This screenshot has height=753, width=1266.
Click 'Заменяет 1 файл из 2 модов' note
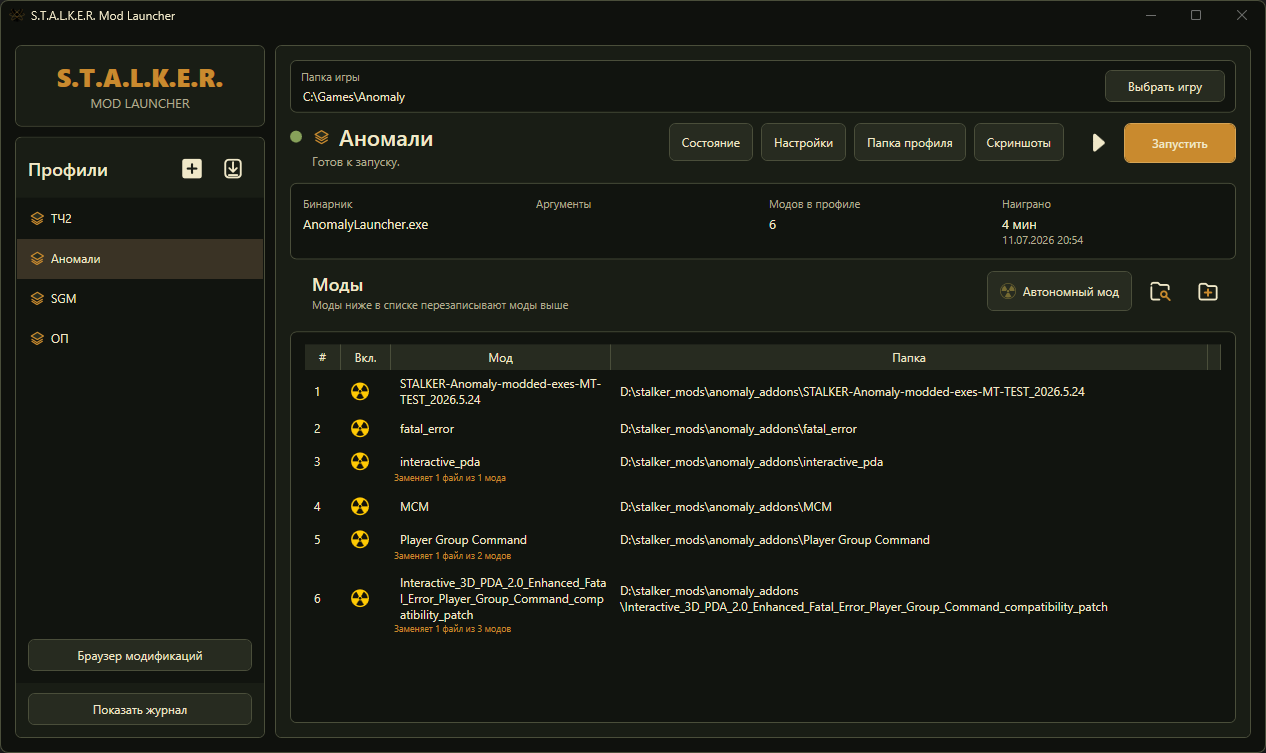453,555
